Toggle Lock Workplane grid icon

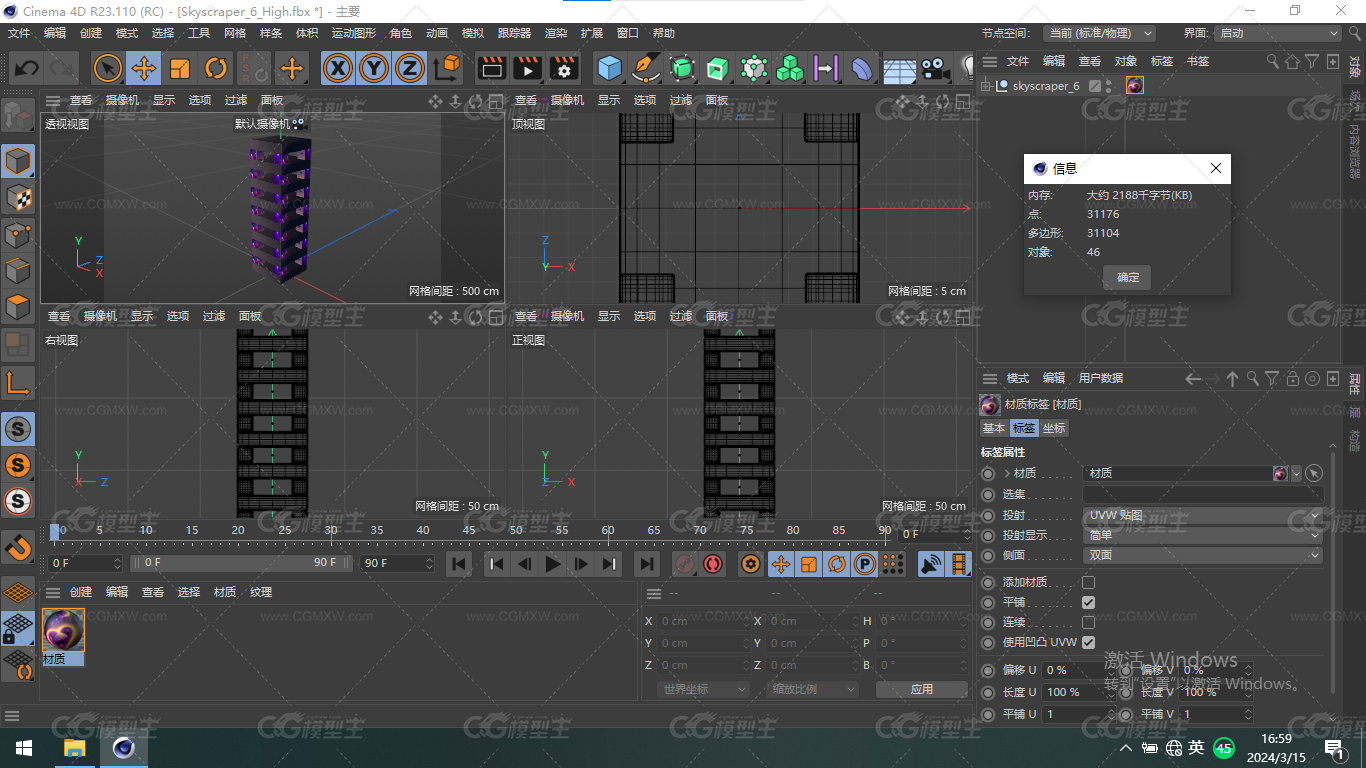coord(18,628)
